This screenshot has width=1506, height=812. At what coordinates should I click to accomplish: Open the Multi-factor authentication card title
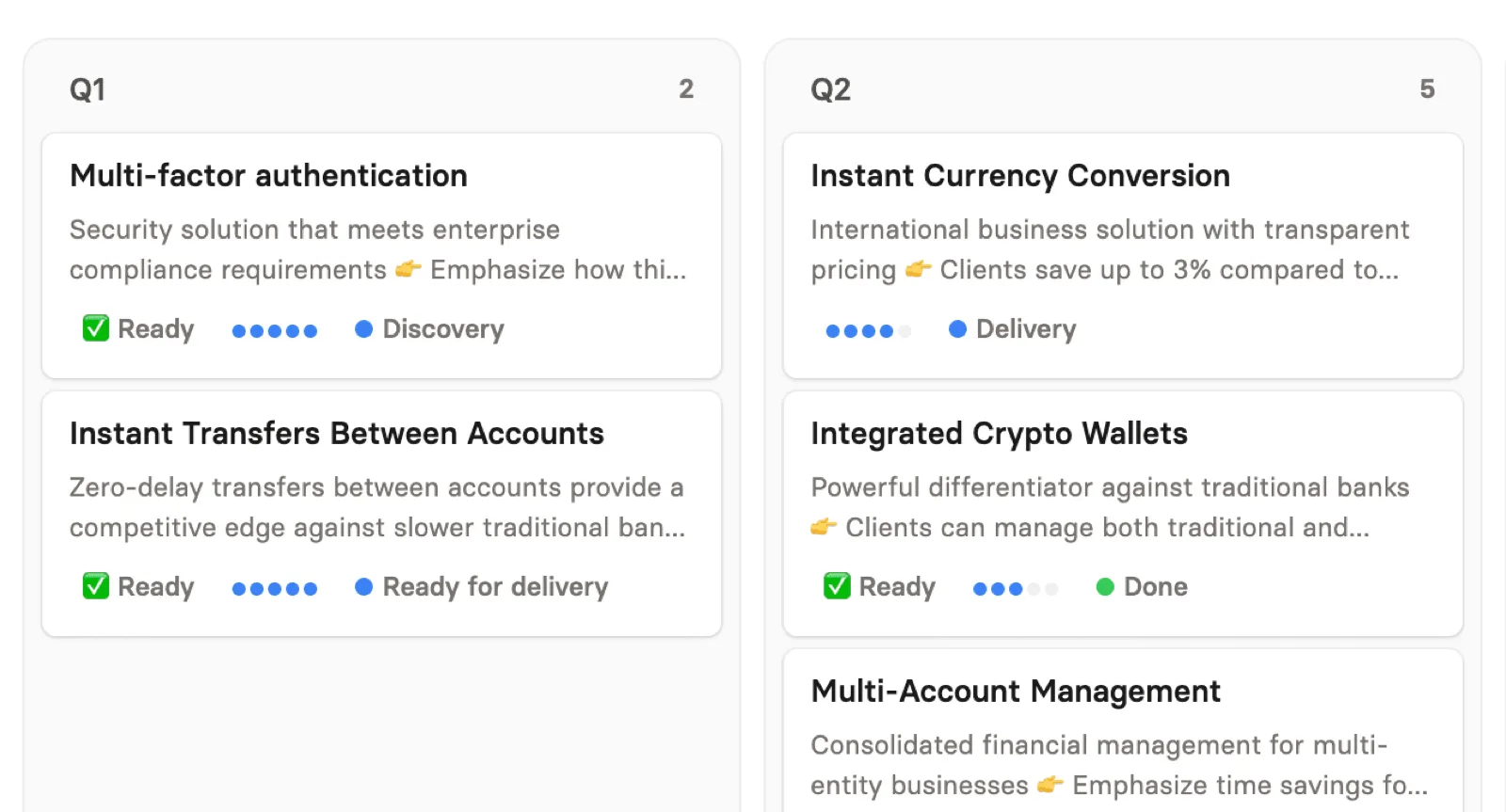268,176
